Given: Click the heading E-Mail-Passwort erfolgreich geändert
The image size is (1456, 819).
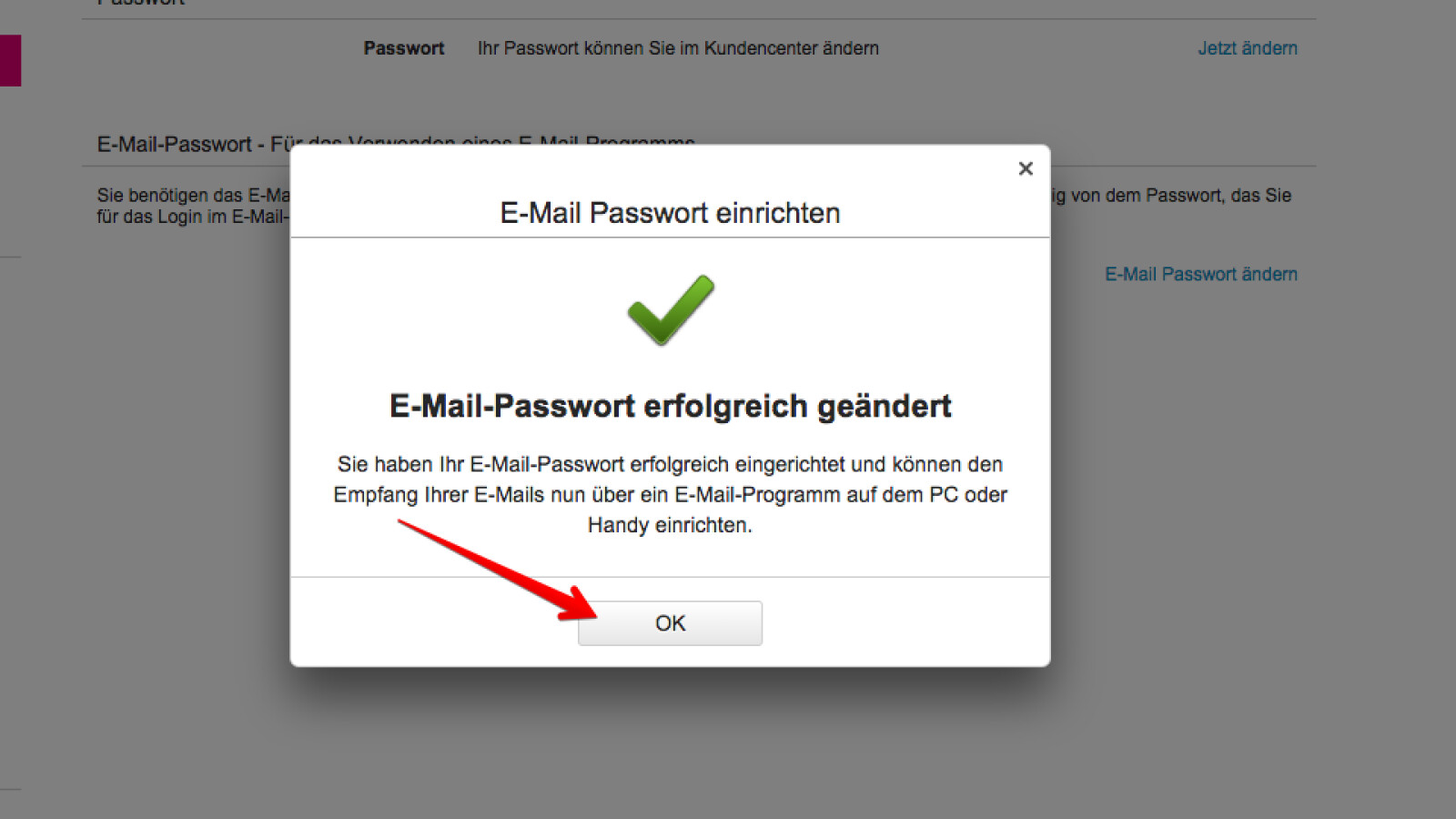Looking at the screenshot, I should click(670, 406).
